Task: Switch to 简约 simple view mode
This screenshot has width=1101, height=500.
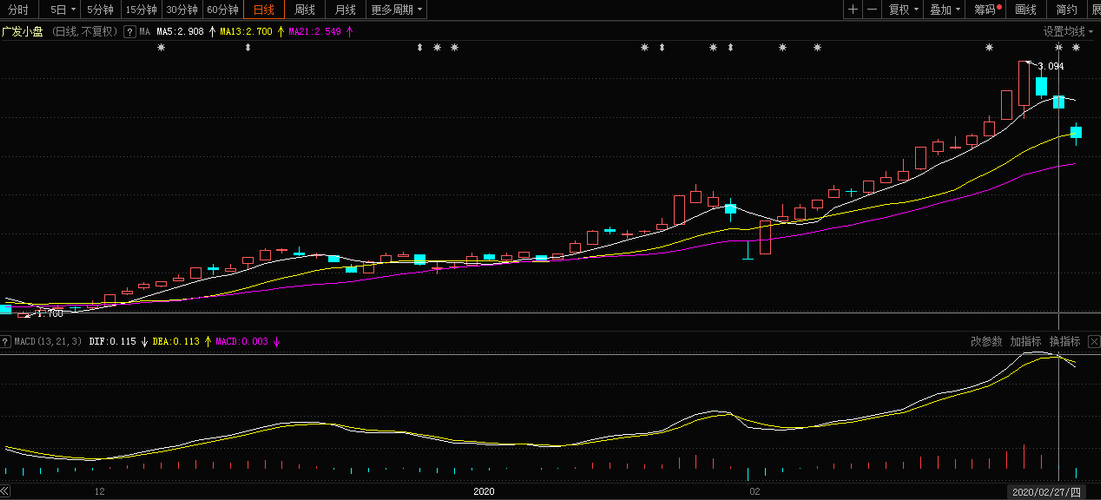Action: (1066, 10)
